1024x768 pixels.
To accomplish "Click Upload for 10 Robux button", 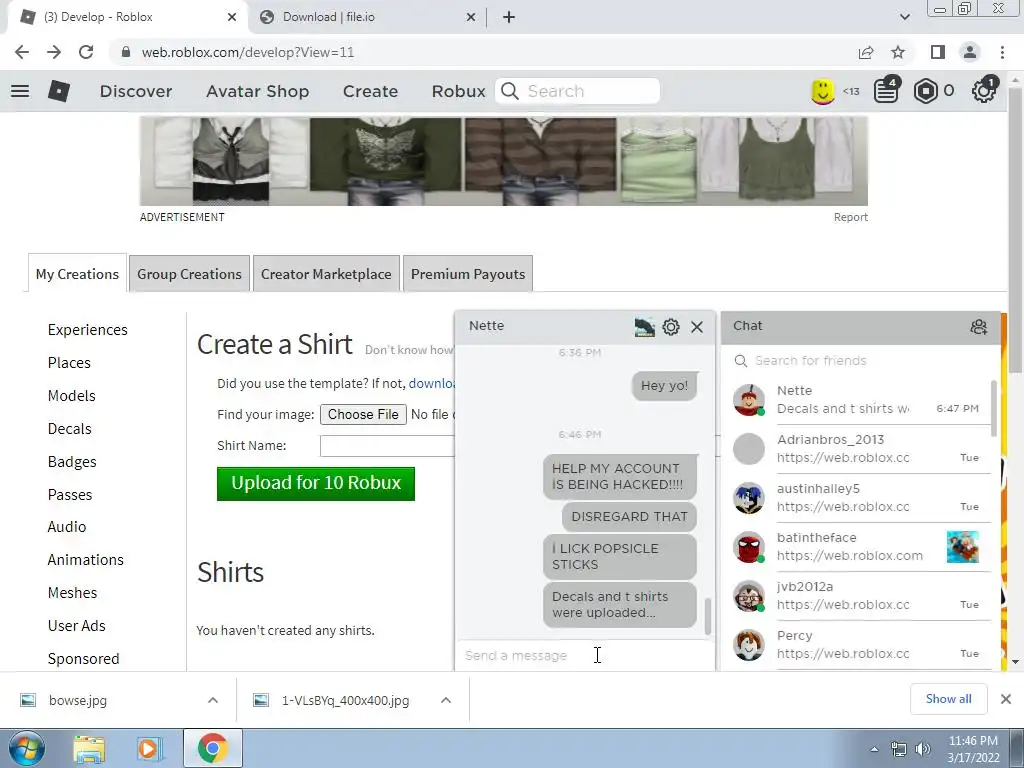I will (x=316, y=483).
